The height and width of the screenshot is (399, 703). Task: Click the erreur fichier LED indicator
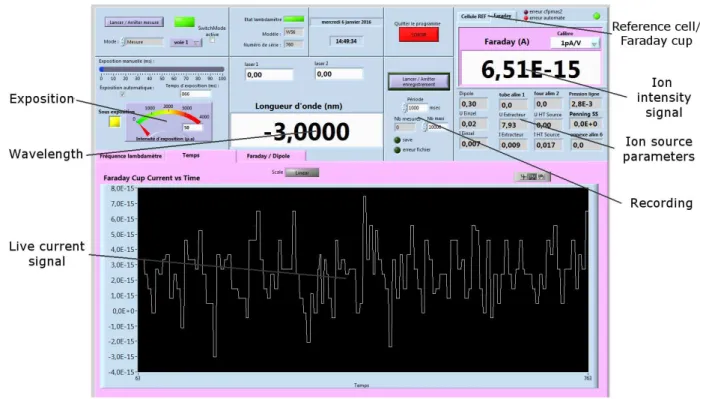(397, 150)
